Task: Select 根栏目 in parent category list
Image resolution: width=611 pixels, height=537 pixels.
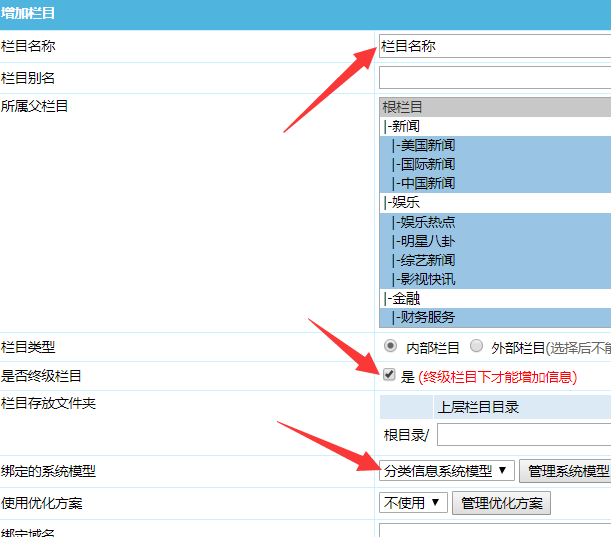Action: coord(495,107)
